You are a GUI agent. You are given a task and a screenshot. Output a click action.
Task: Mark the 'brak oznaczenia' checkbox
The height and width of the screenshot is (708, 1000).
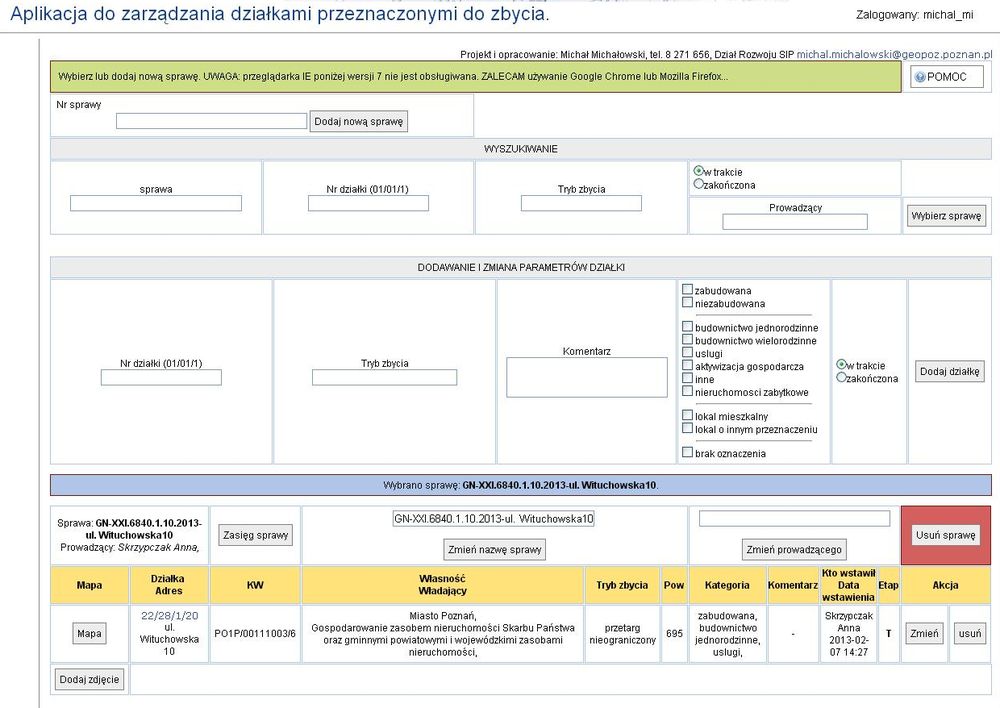[x=687, y=453]
